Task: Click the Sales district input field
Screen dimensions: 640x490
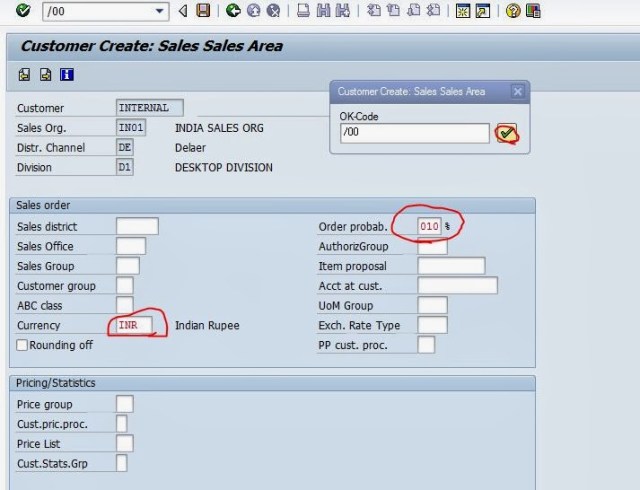Action: (137, 226)
